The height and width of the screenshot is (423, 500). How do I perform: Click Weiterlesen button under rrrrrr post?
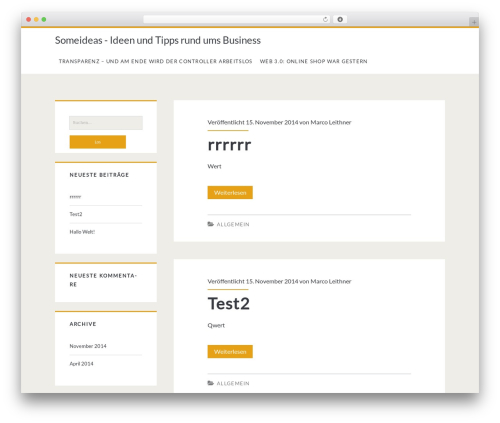coord(230,193)
